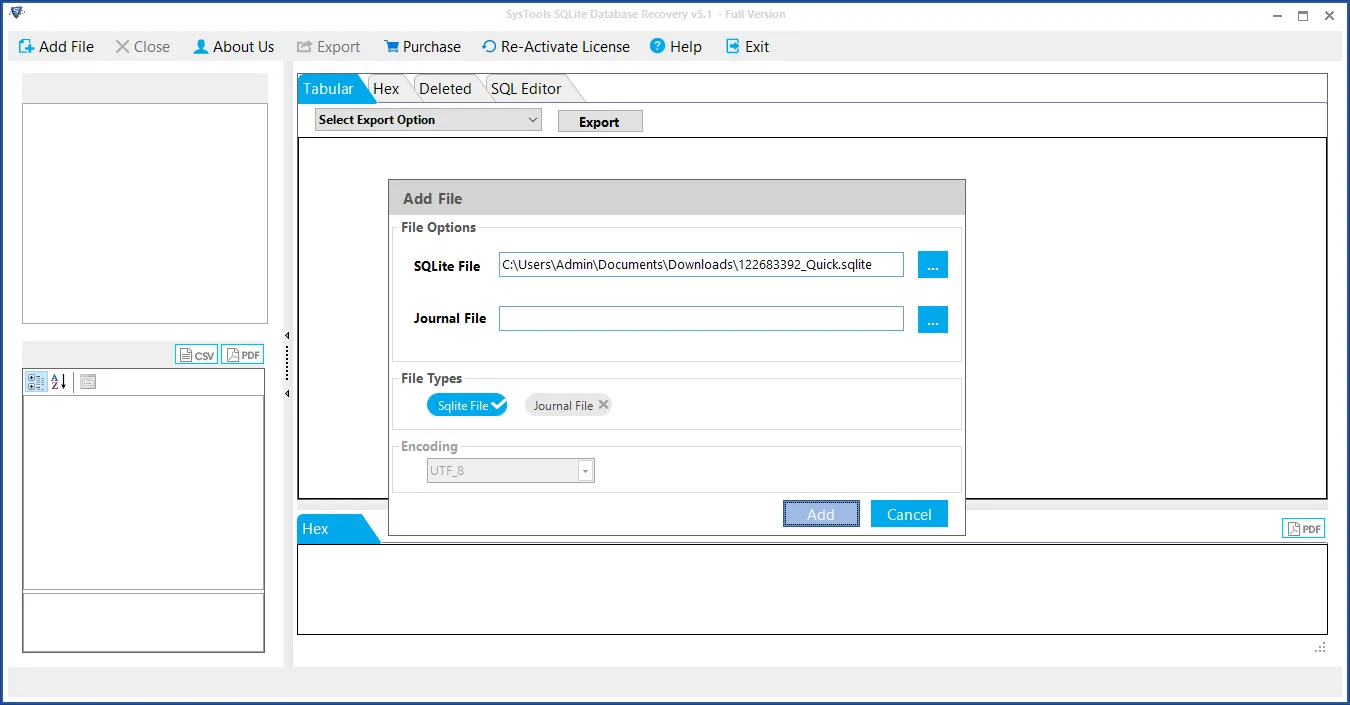Image resolution: width=1350 pixels, height=705 pixels.
Task: Click the alphabetical sort icon
Action: (x=58, y=381)
